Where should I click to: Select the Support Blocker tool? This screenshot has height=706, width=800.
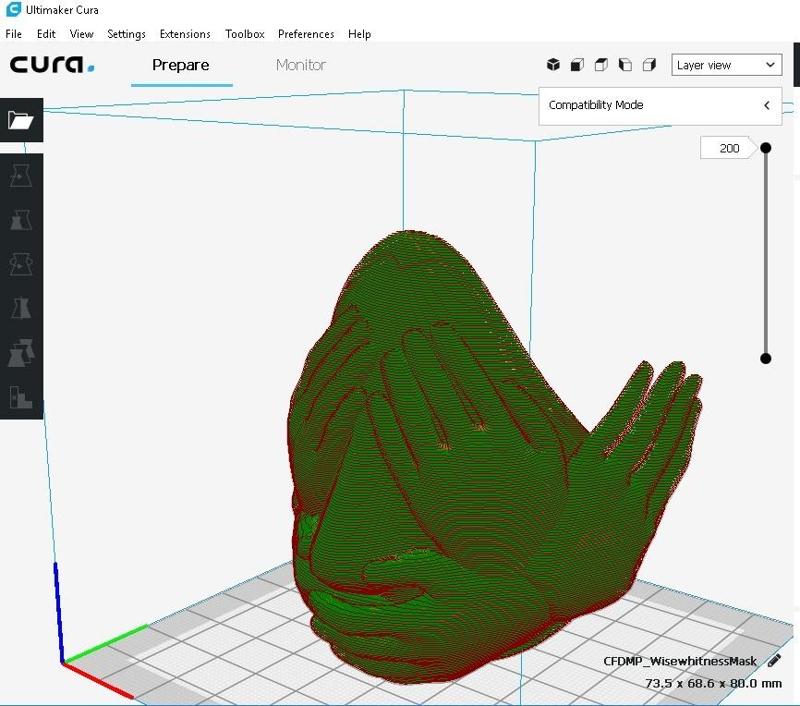(21, 396)
